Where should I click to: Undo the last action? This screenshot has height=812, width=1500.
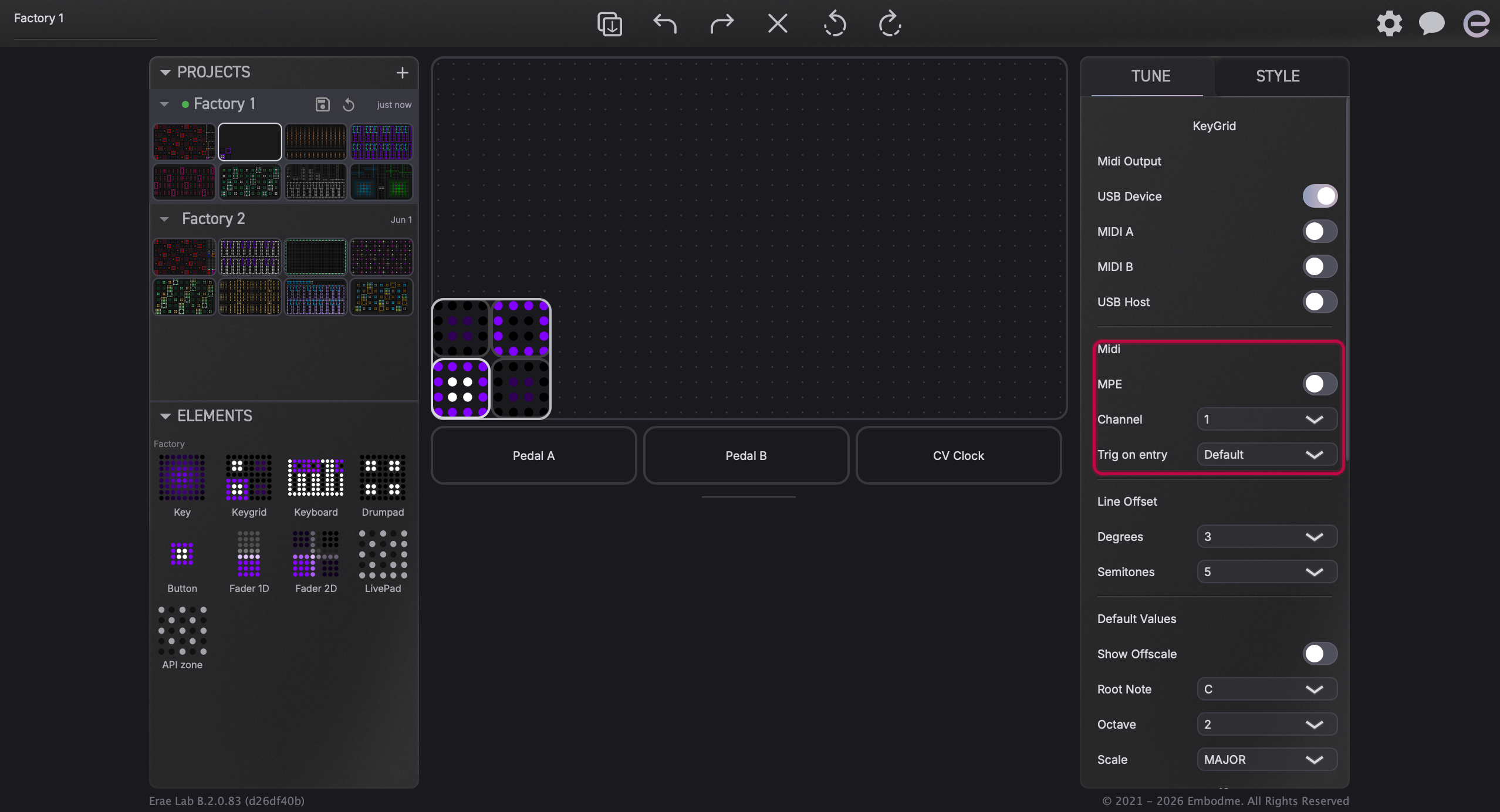pyautogui.click(x=665, y=24)
